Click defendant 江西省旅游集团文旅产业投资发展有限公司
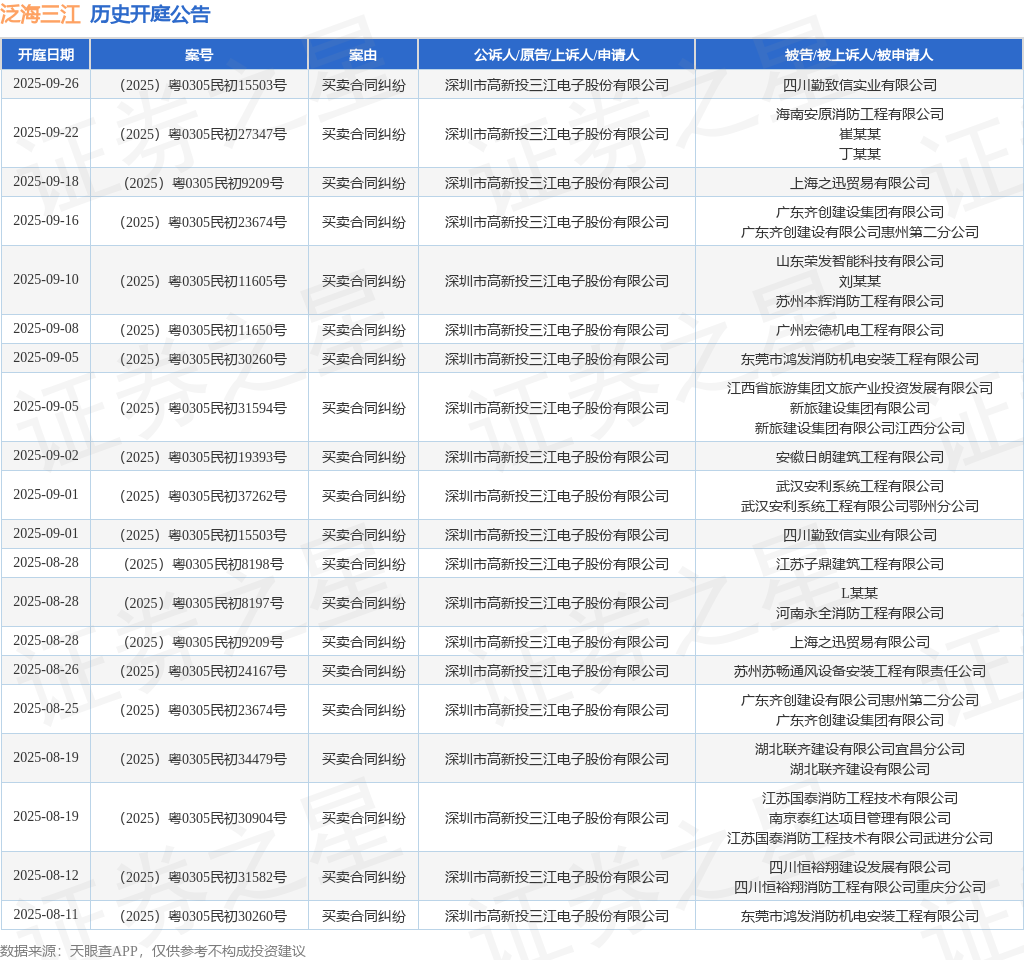Screen dimensions: 1024x960 (x=859, y=388)
